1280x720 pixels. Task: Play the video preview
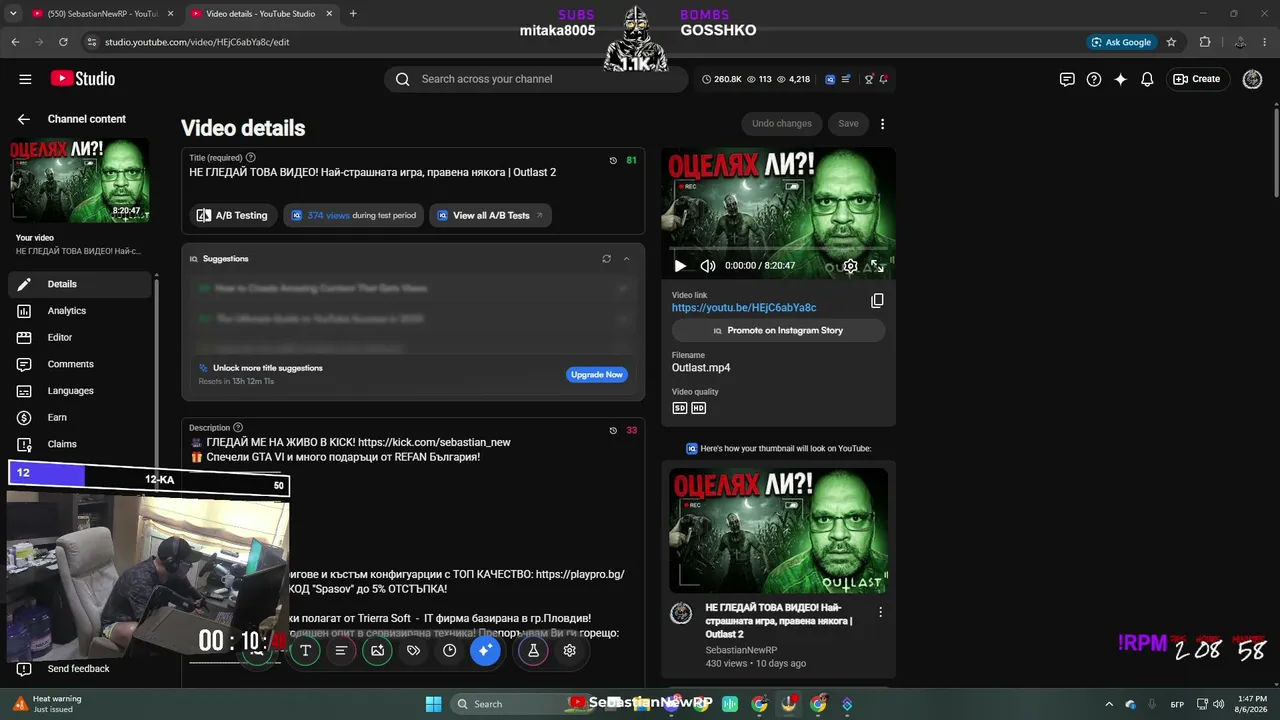click(680, 266)
